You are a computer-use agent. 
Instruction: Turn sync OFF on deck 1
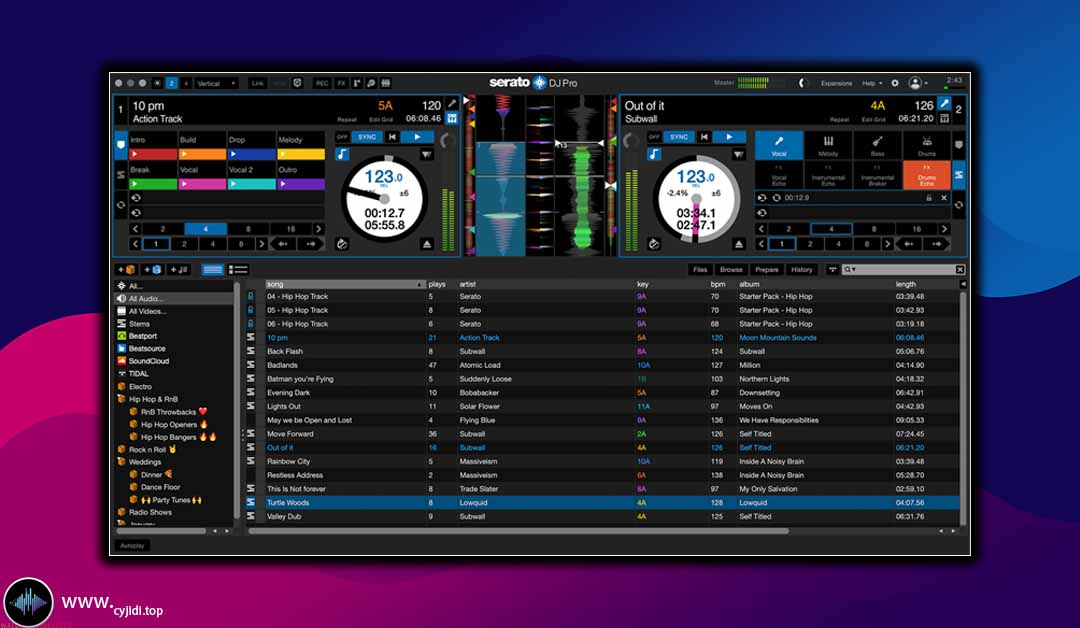point(342,137)
